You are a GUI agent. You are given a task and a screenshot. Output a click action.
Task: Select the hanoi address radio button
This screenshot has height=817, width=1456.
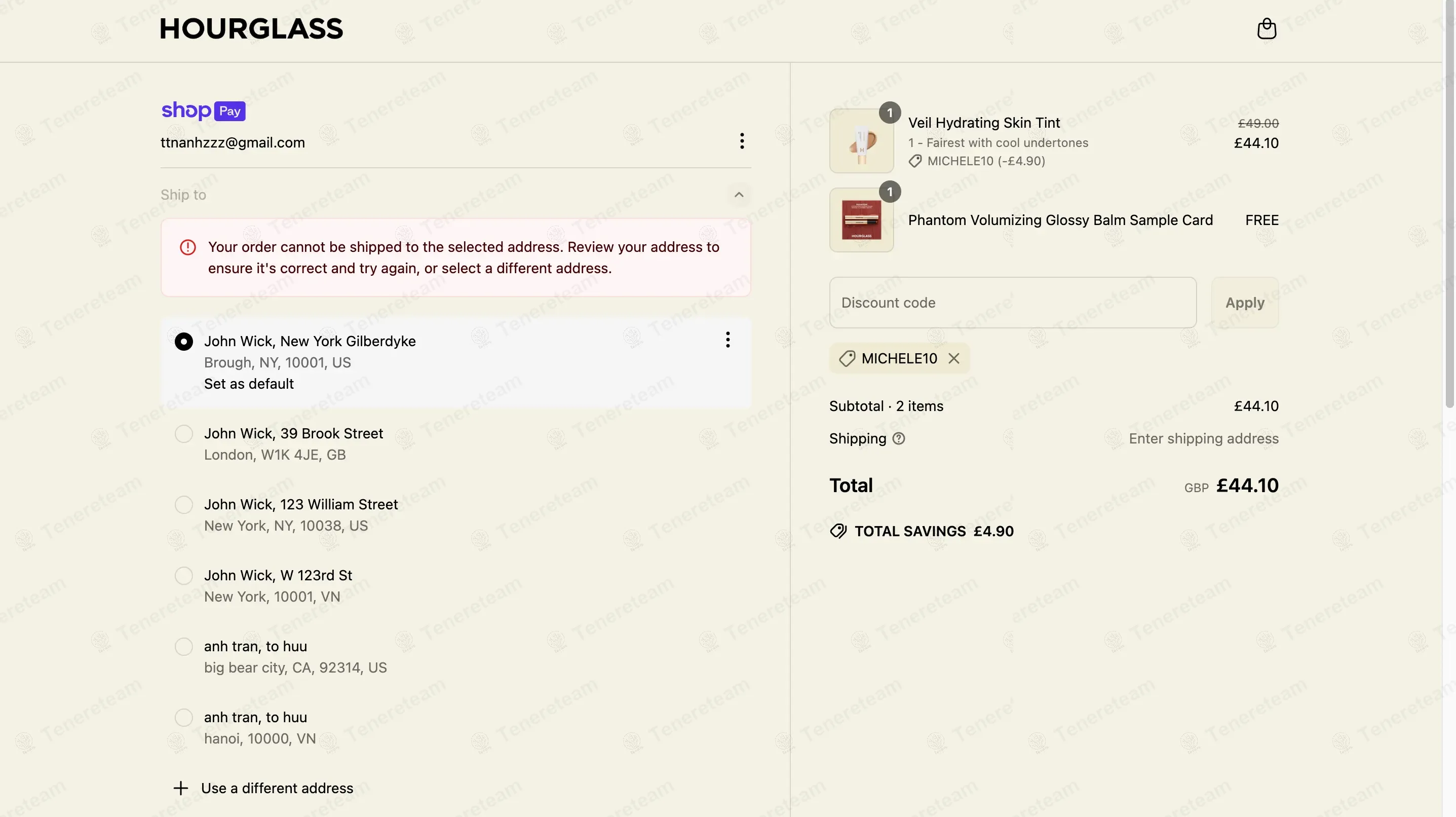click(x=184, y=718)
